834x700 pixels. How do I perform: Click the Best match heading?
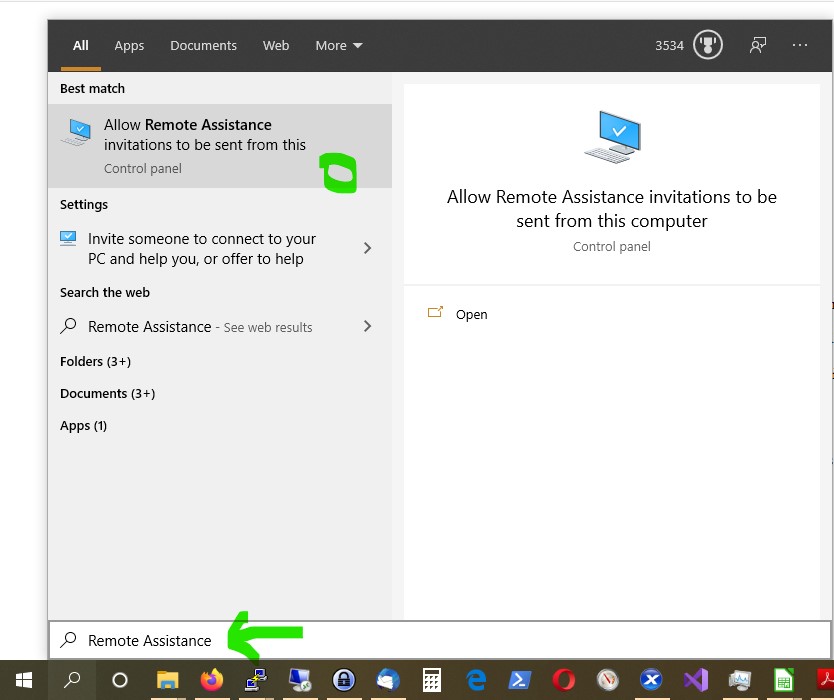point(93,88)
